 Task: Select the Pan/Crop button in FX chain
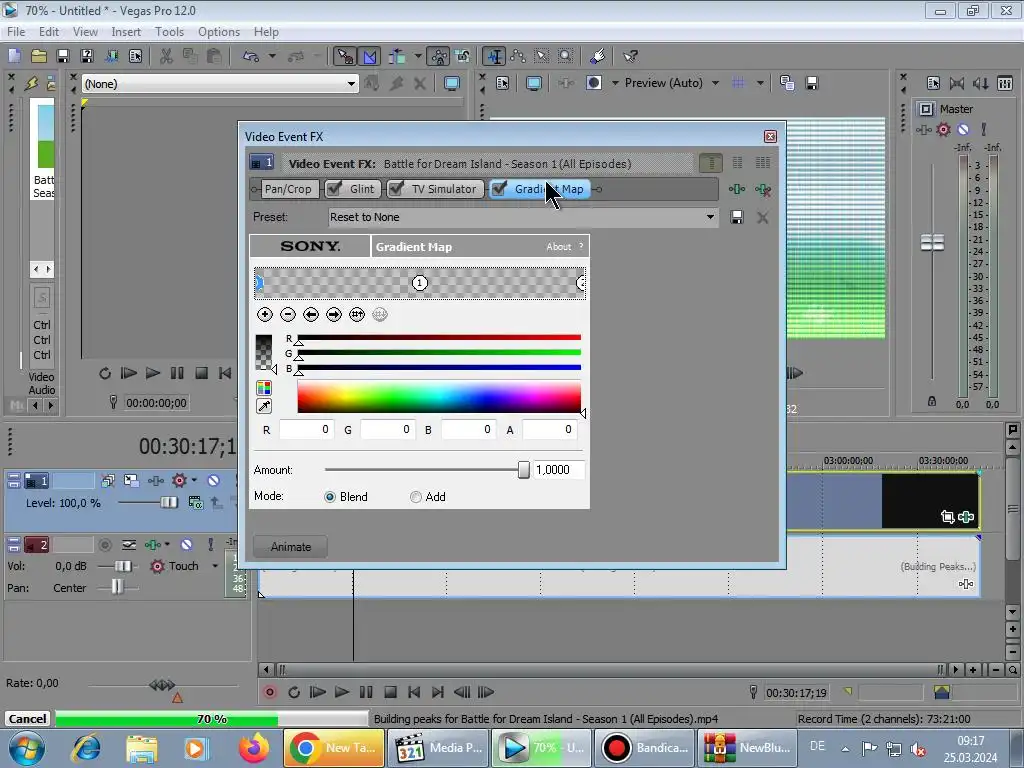pos(288,189)
